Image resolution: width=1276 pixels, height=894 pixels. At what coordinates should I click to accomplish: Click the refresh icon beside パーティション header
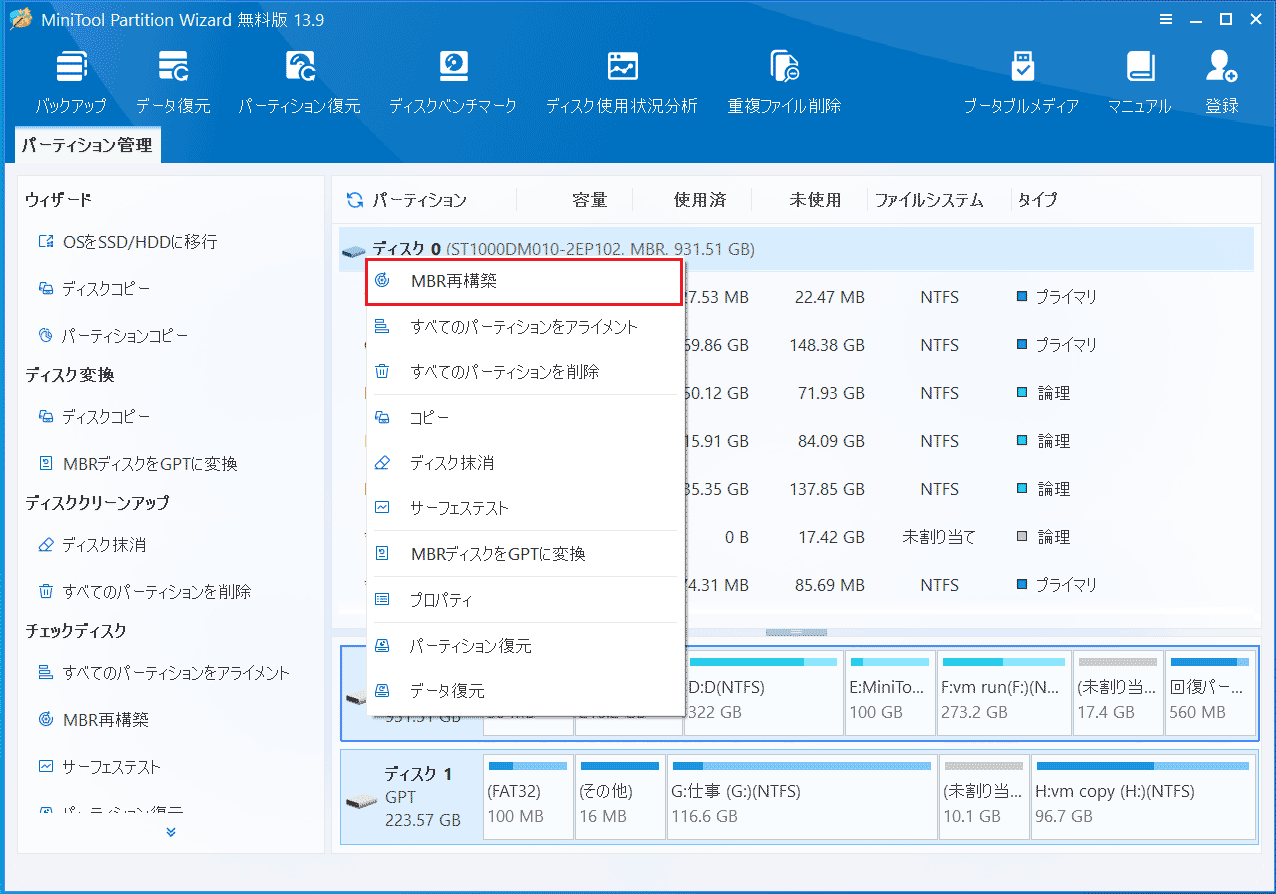(x=354, y=200)
